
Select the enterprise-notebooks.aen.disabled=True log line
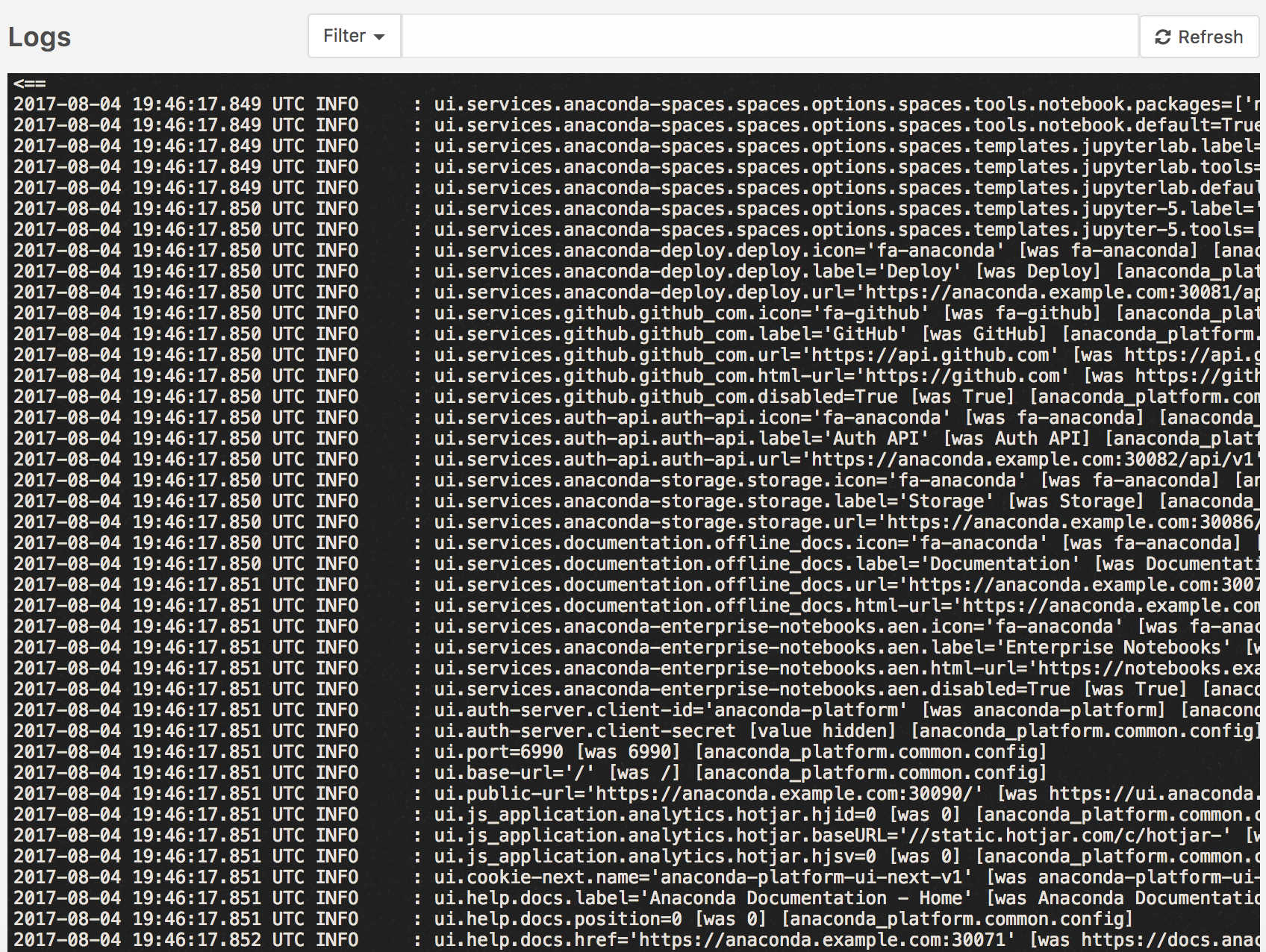point(637,689)
